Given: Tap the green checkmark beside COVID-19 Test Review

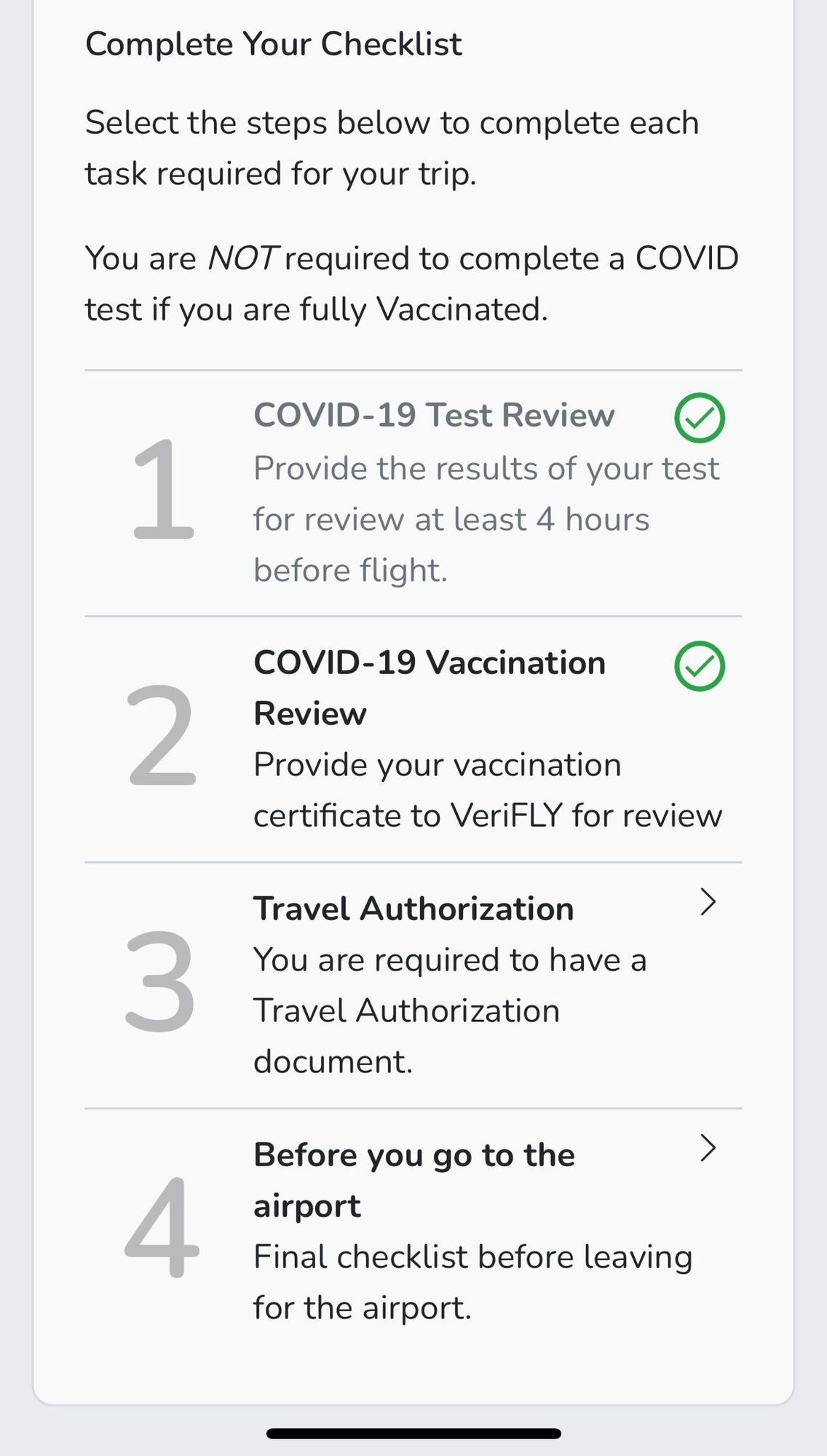Looking at the screenshot, I should (x=700, y=418).
